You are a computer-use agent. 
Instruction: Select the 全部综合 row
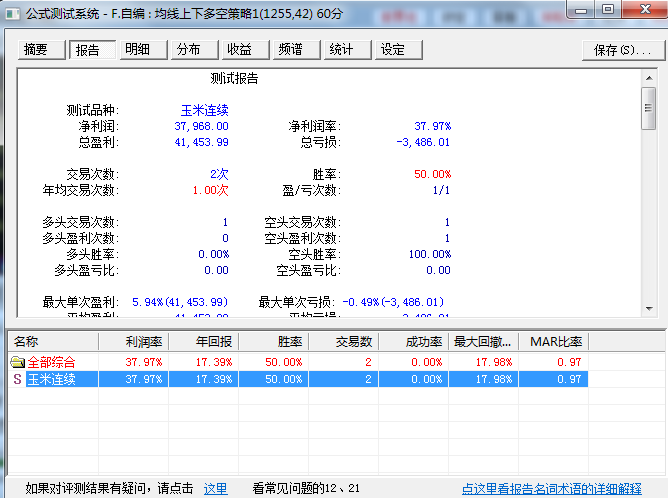point(50,362)
